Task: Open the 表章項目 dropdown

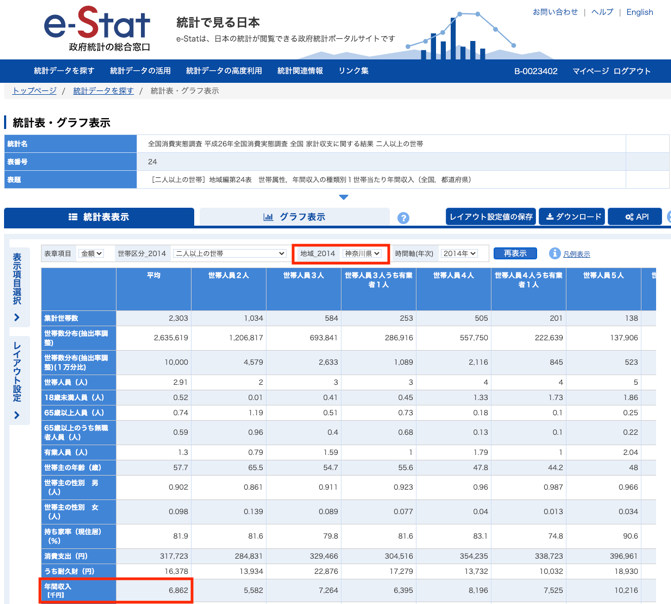Action: click(x=91, y=254)
